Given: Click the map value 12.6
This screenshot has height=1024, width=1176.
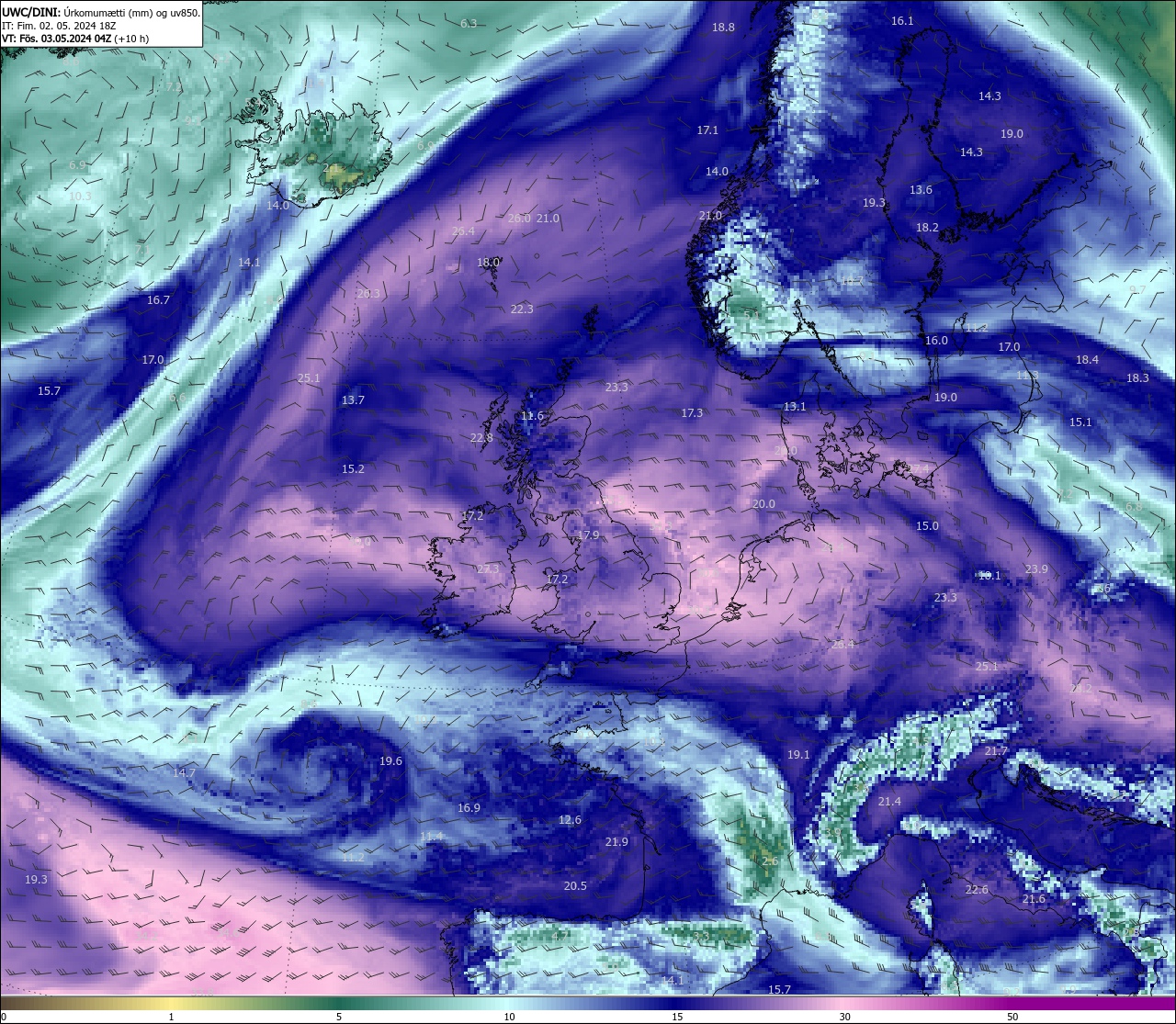Looking at the screenshot, I should 570,820.
